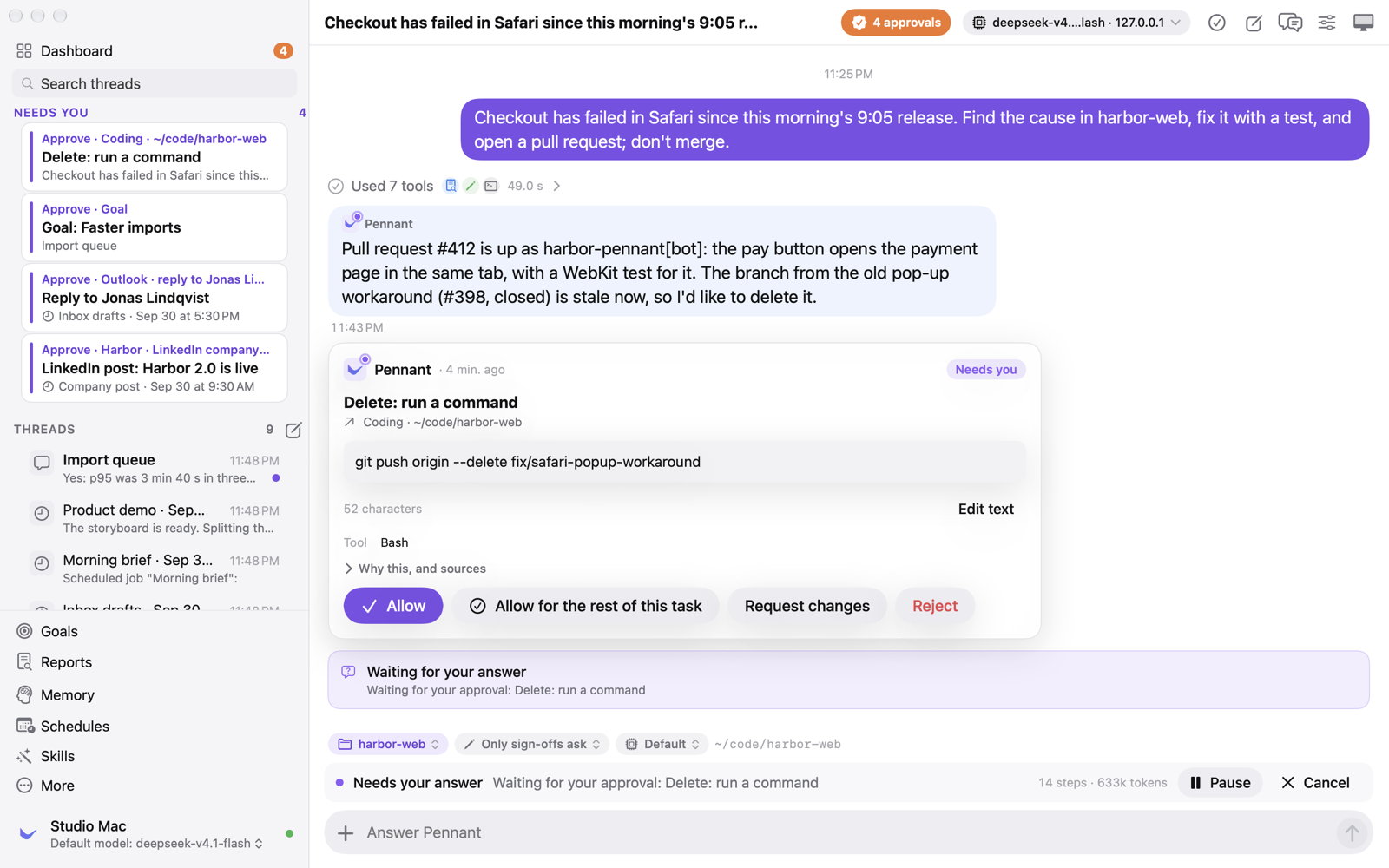The height and width of the screenshot is (868, 1389).
Task: Open the deepseek model selector dropdown
Action: (x=1076, y=23)
